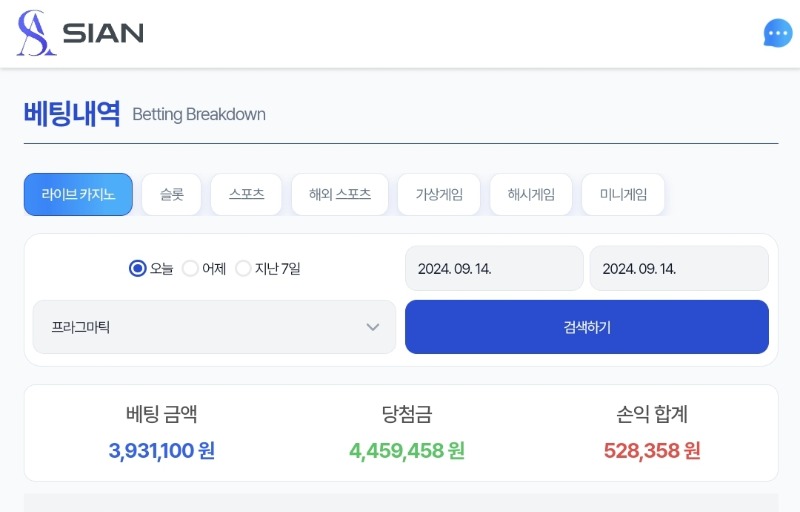Switch to the 슬롯 tab
This screenshot has height=512, width=800.
(x=171, y=194)
